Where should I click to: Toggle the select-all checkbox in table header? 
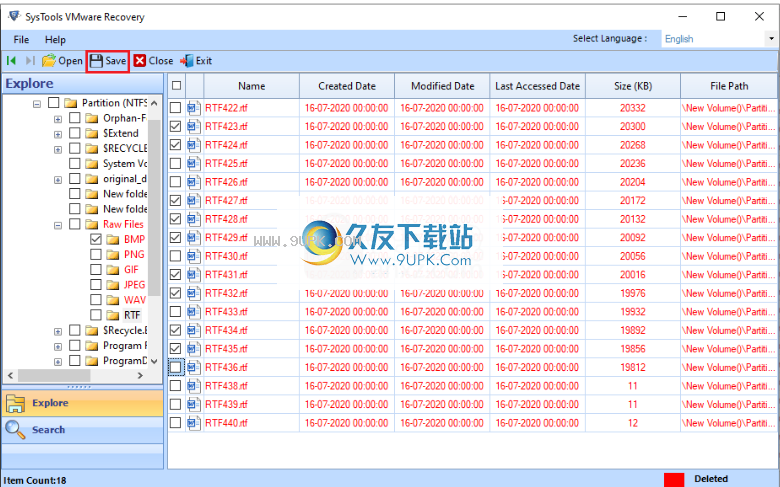[x=176, y=86]
